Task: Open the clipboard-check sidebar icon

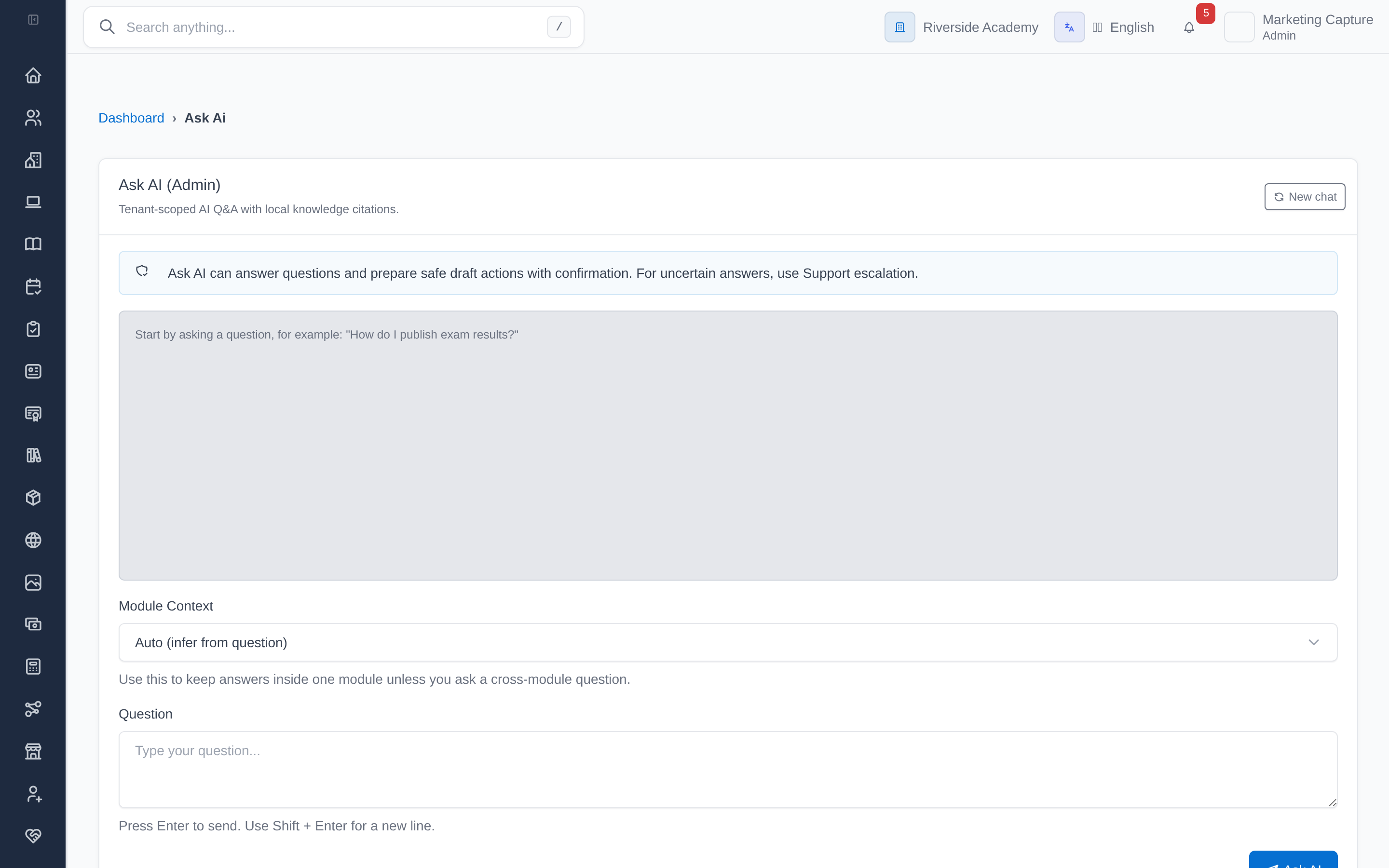Action: point(33,329)
